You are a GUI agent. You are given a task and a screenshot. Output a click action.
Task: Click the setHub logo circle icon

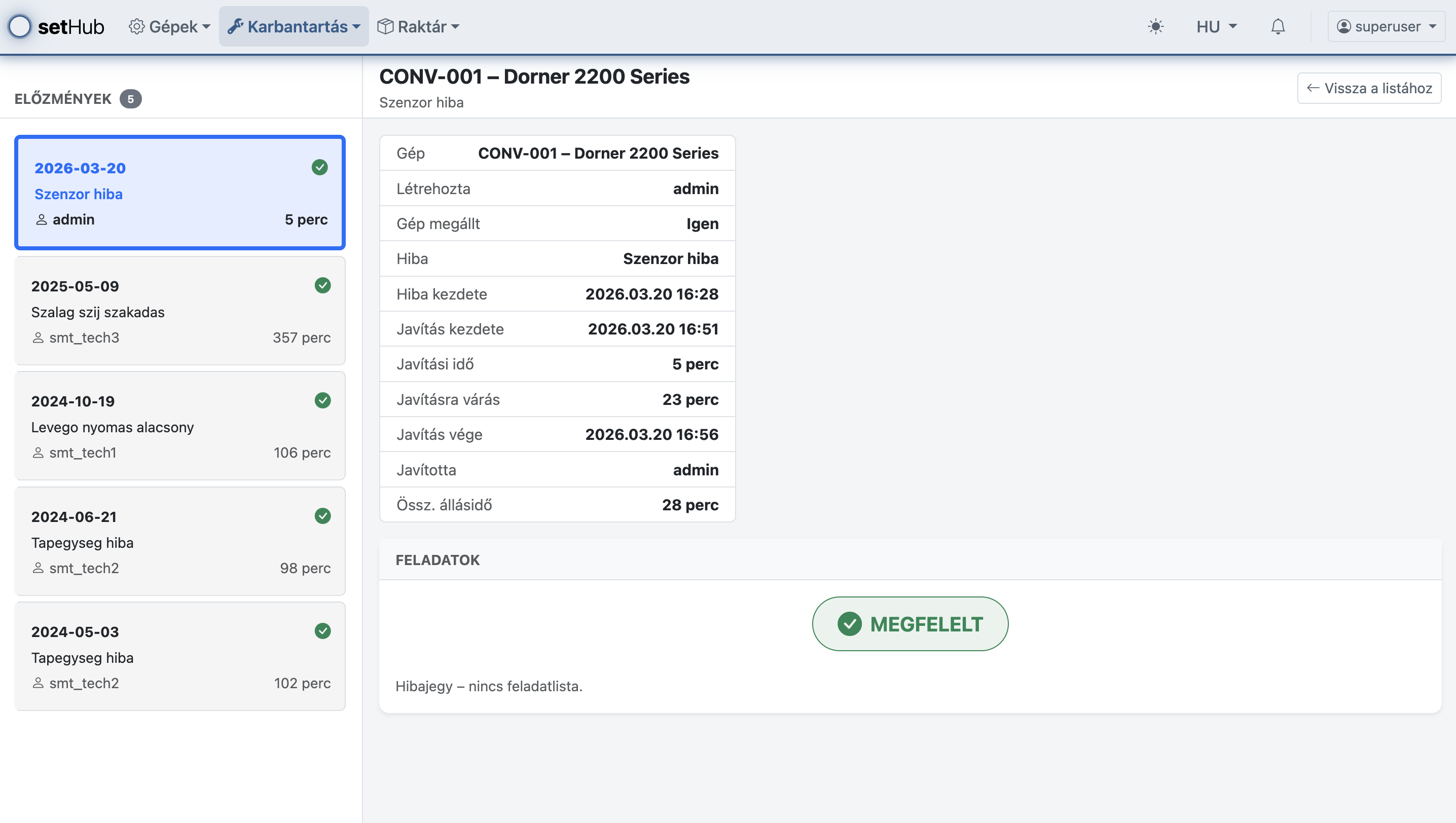point(20,26)
